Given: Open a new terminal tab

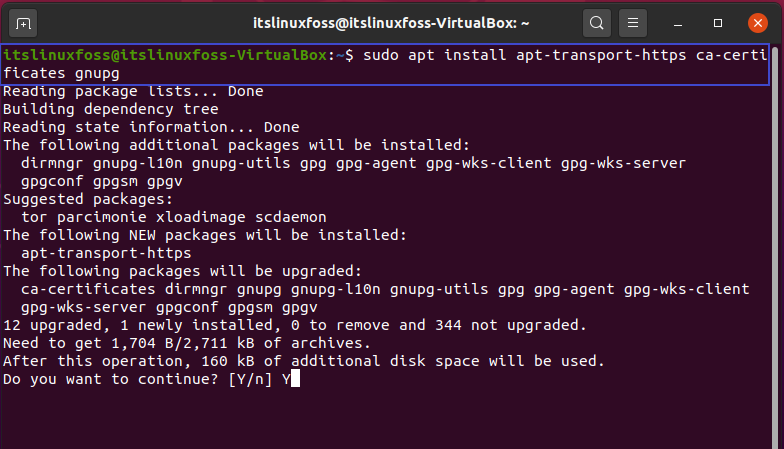Looking at the screenshot, I should point(23,23).
